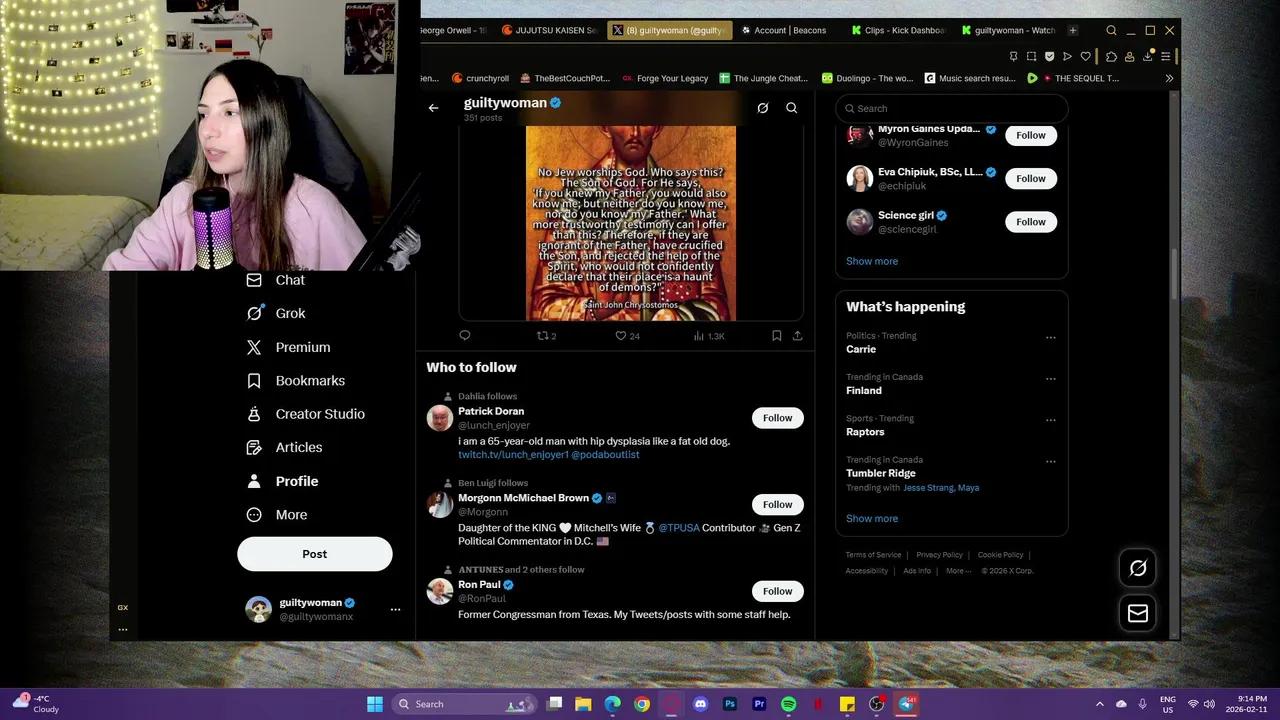Open the menu beside @guiltywomanx account
This screenshot has height=720, width=1280.
coord(395,609)
